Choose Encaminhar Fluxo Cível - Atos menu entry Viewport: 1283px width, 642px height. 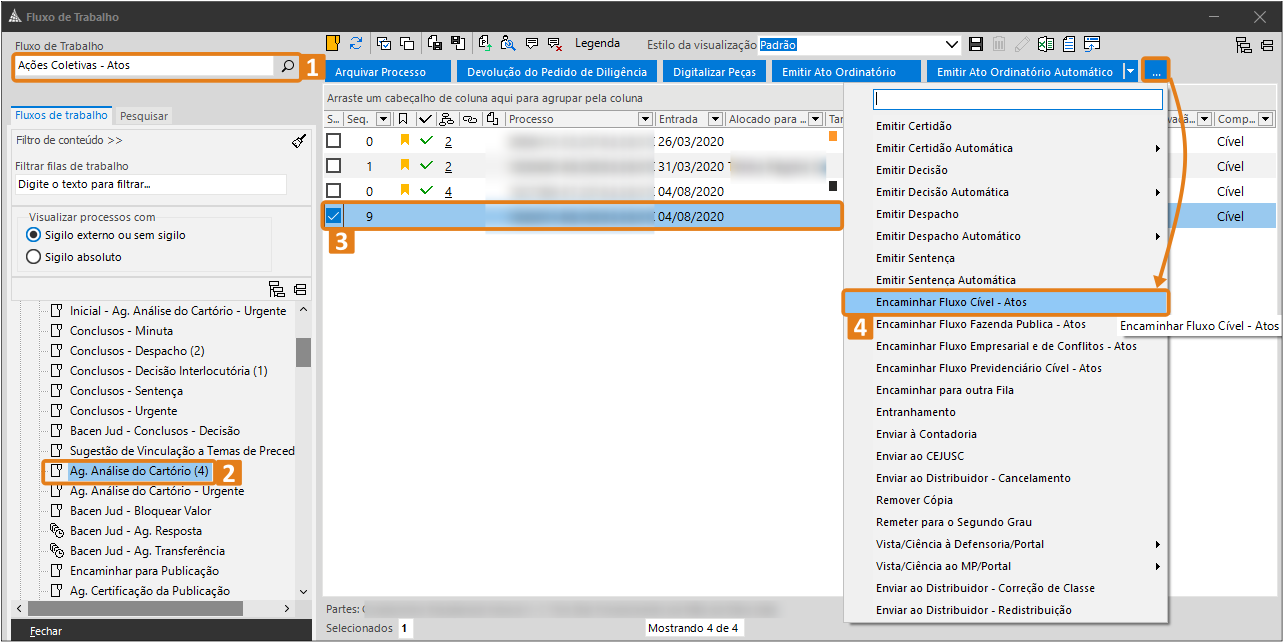[1005, 302]
